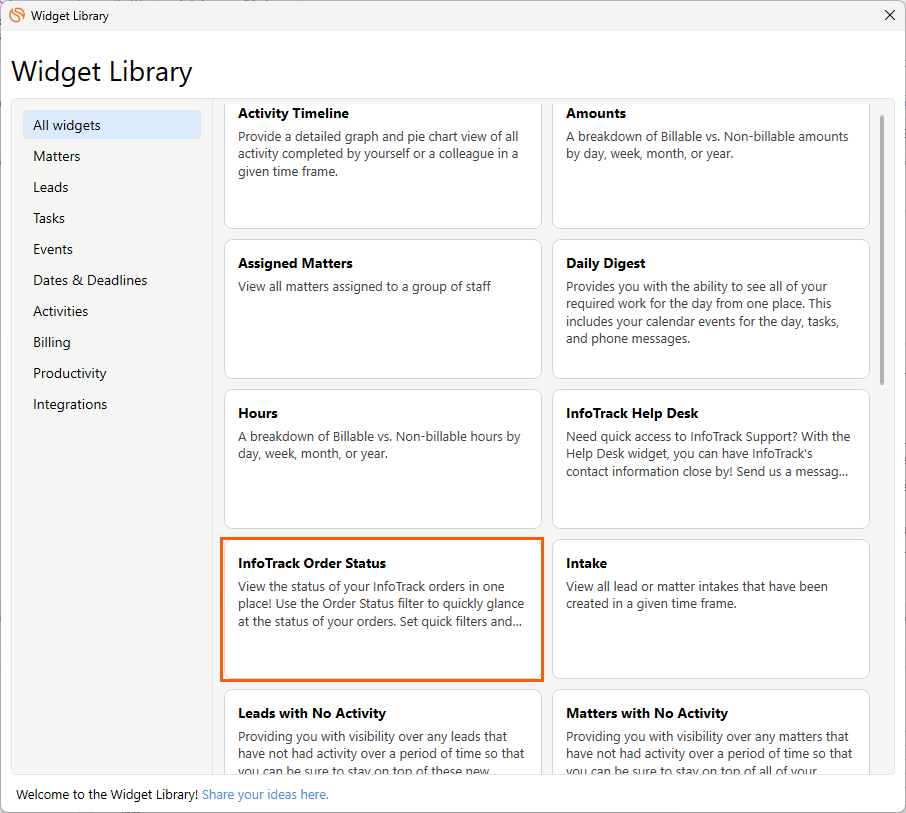Viewport: 906px width, 813px height.
Task: Show the Integrations widgets
Action: pyautogui.click(x=70, y=404)
